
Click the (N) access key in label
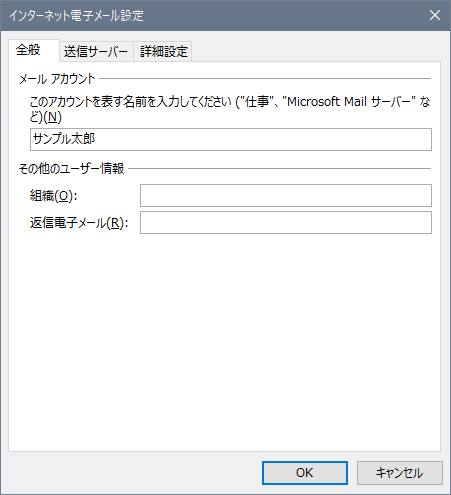(x=53, y=117)
